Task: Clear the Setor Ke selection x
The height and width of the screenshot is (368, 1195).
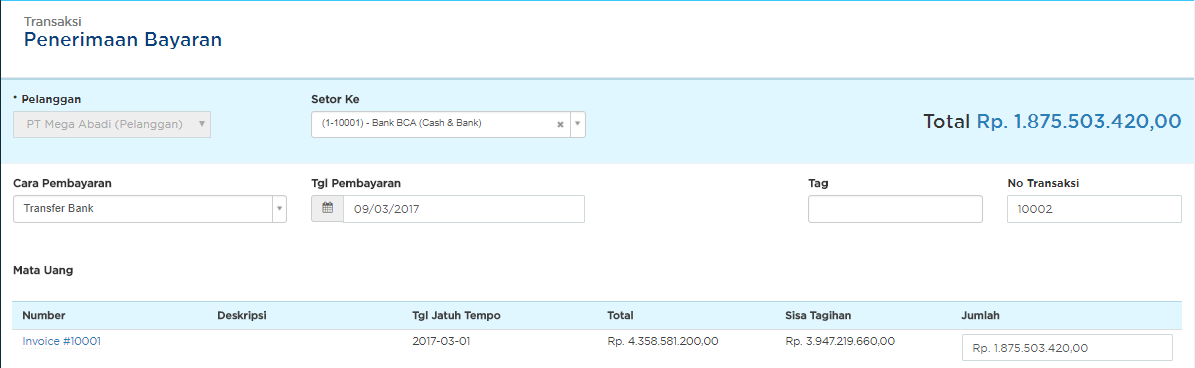Action: pyautogui.click(x=560, y=124)
